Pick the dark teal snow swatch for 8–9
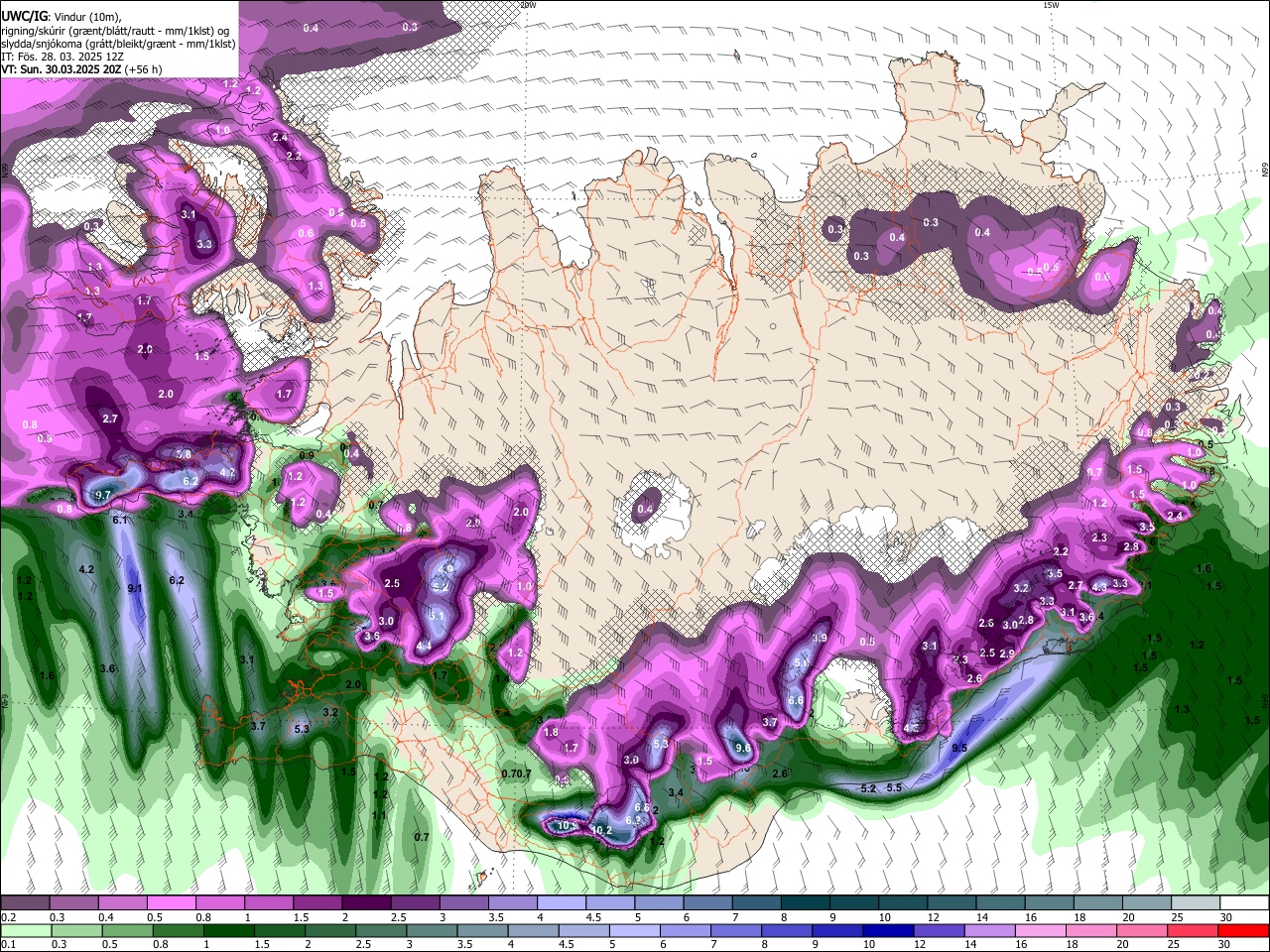 [805, 902]
